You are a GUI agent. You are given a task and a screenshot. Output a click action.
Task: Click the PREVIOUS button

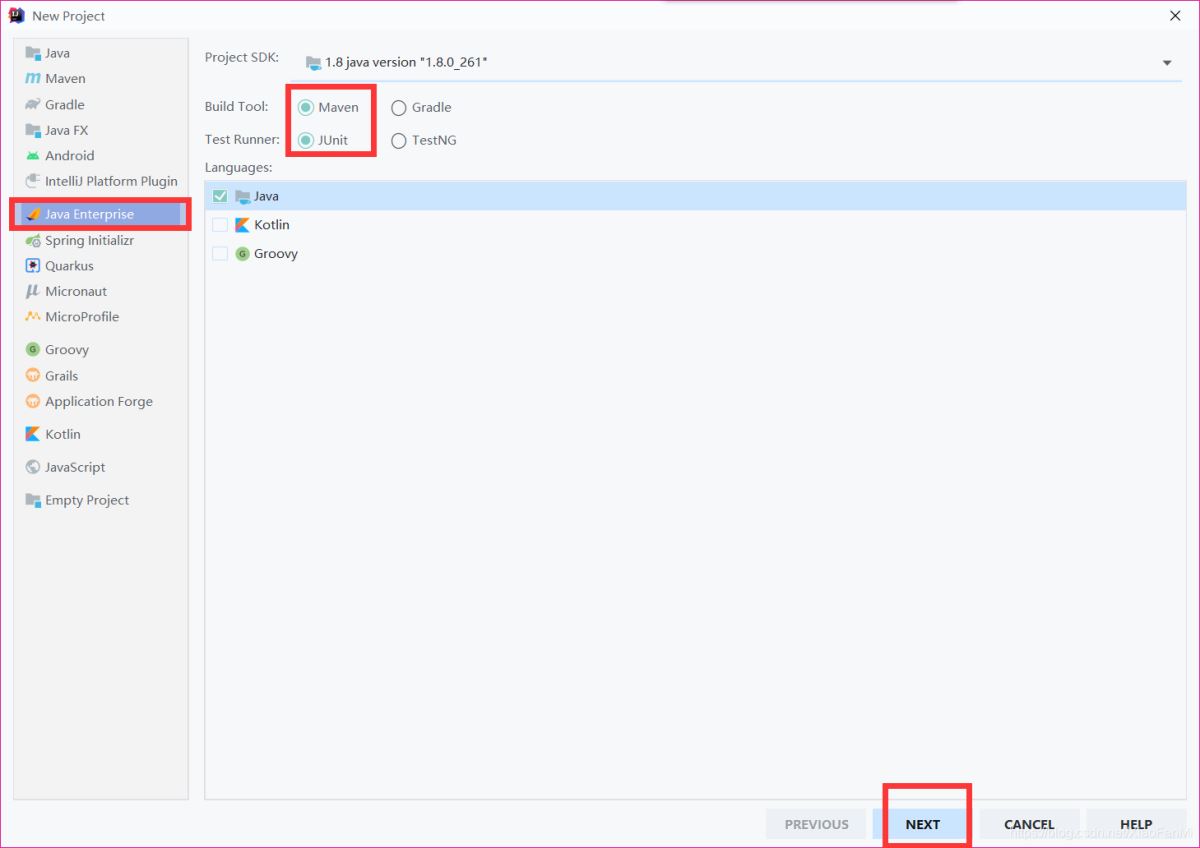[816, 824]
